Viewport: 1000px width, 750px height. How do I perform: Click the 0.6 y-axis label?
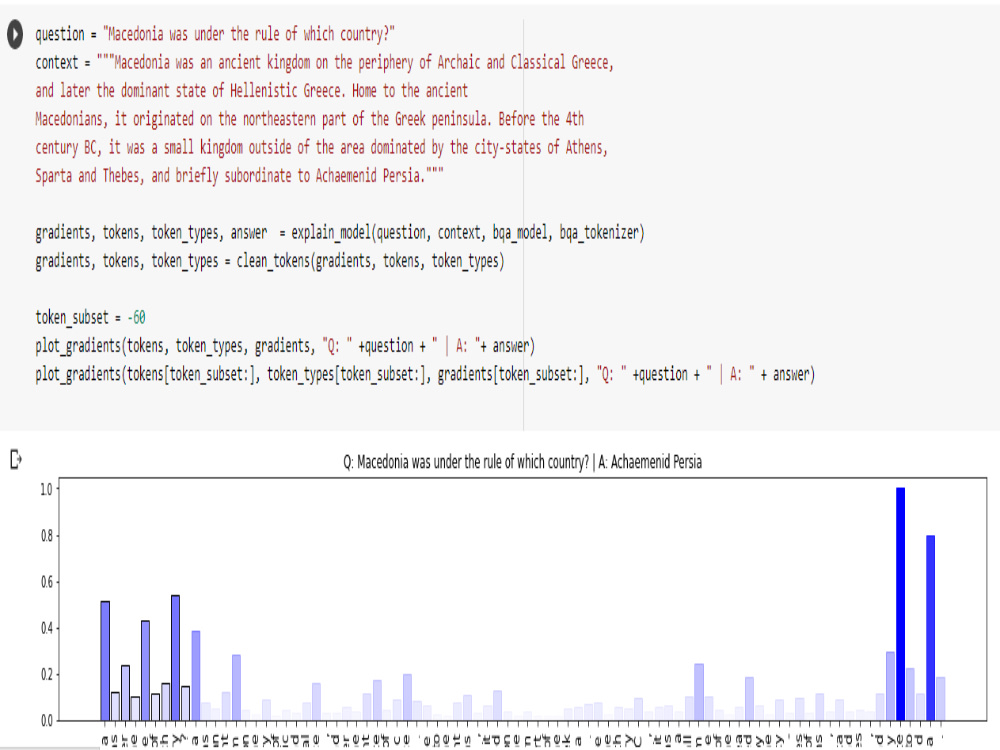click(47, 582)
